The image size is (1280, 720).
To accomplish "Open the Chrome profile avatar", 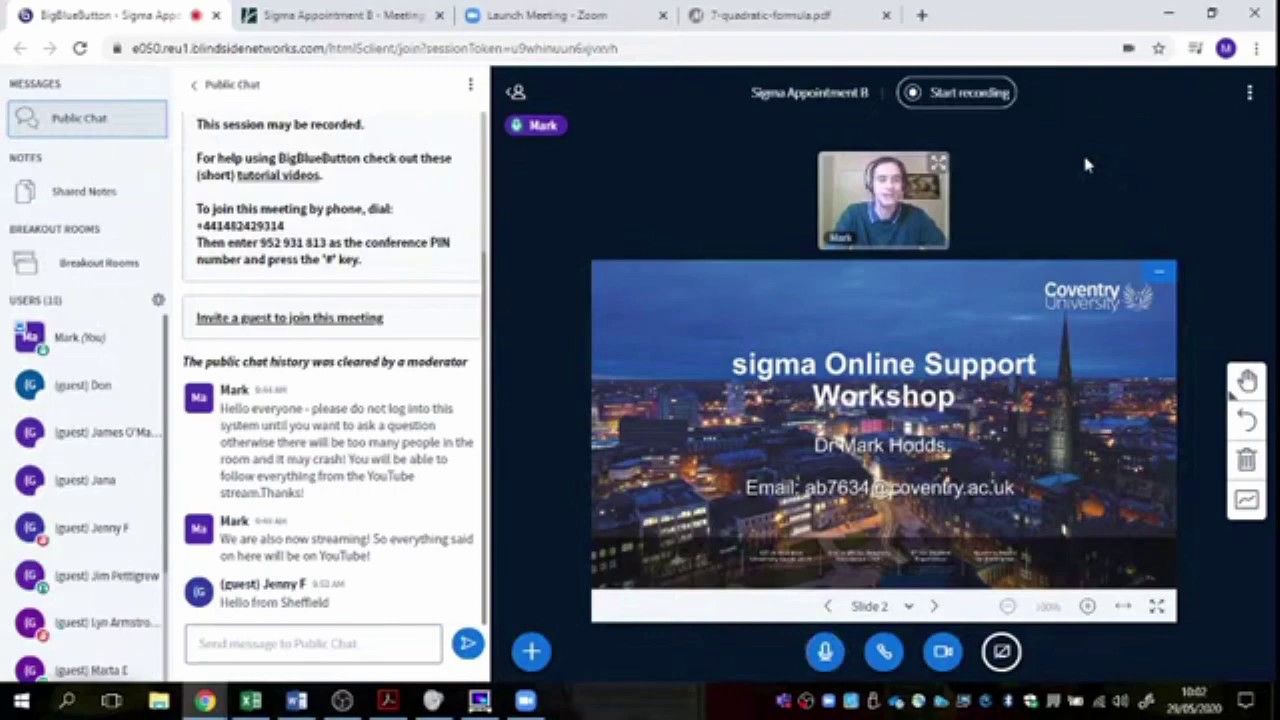I will click(1226, 48).
